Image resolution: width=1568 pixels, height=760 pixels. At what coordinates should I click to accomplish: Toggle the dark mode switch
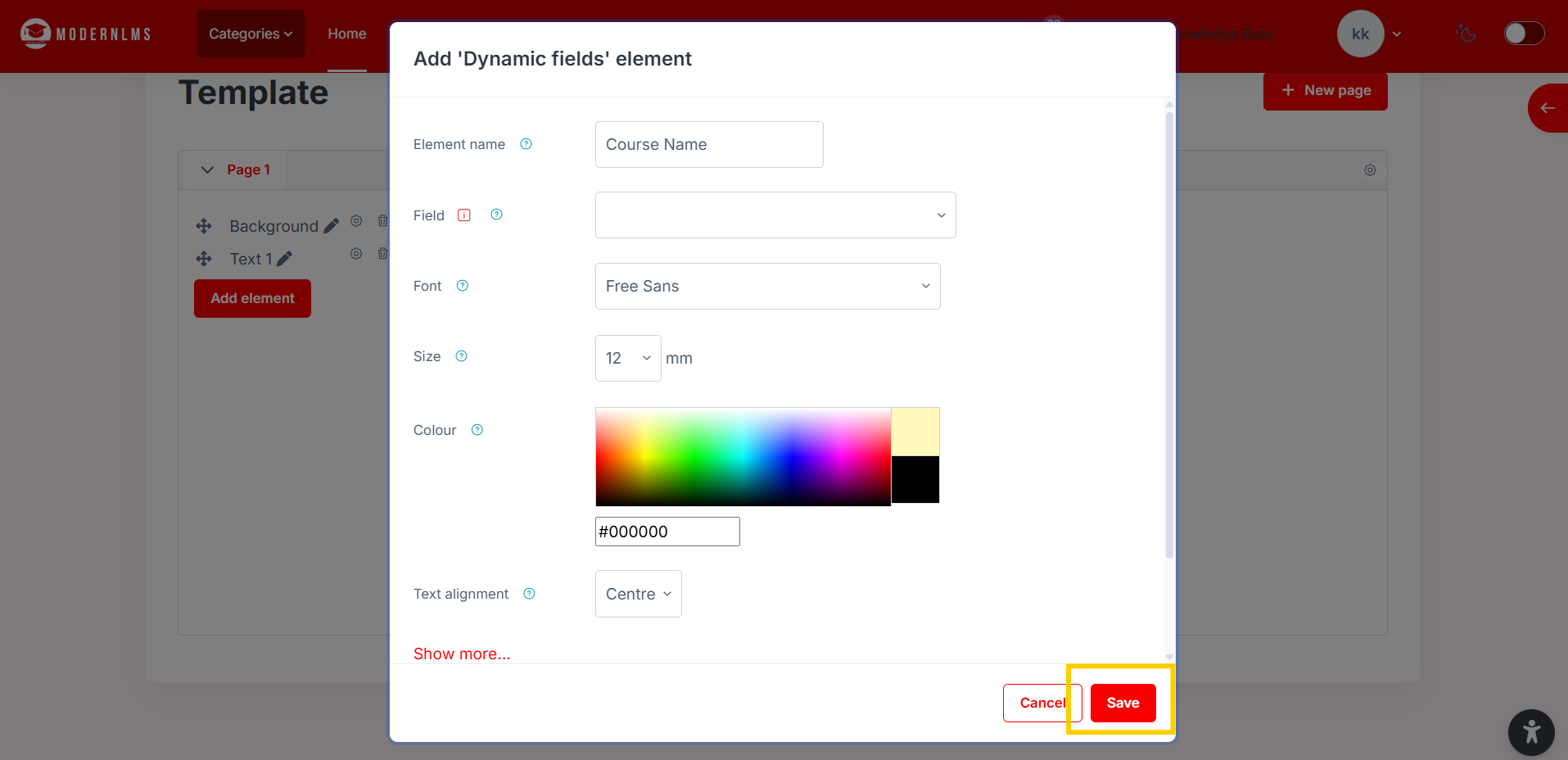point(1524,34)
